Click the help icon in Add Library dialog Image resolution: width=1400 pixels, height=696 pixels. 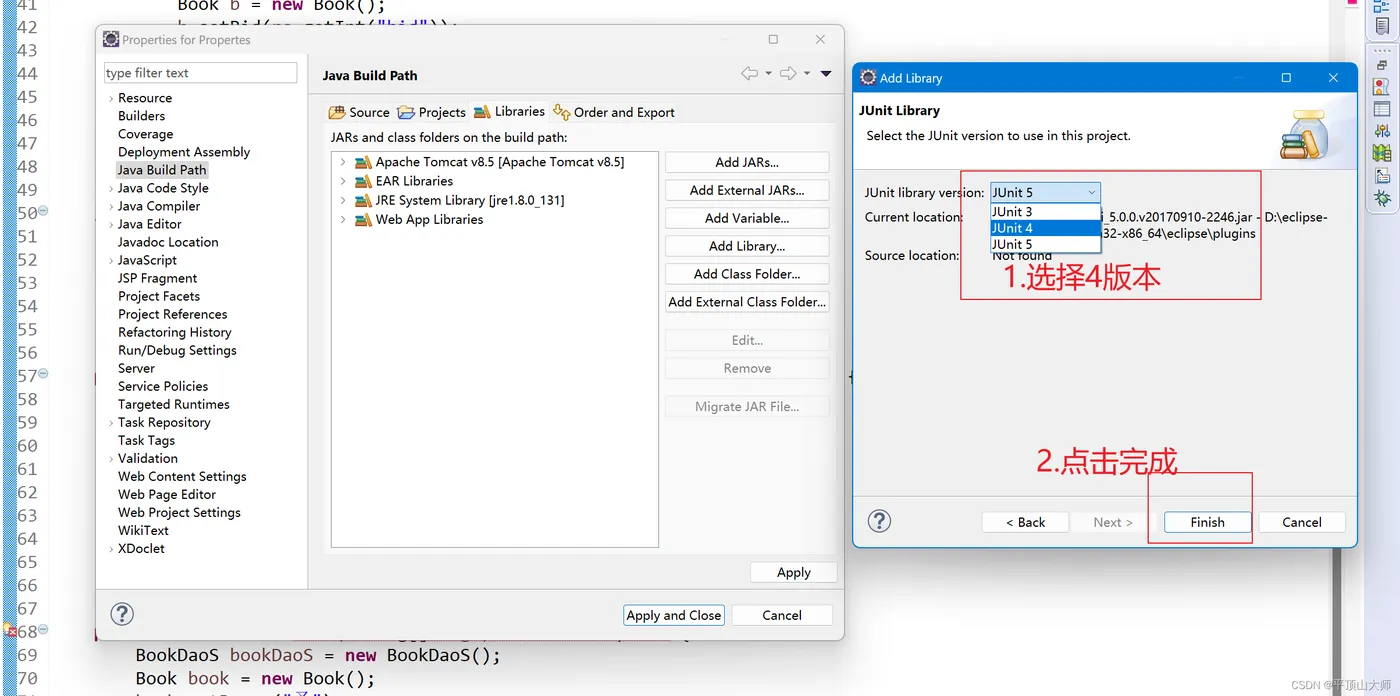879,521
